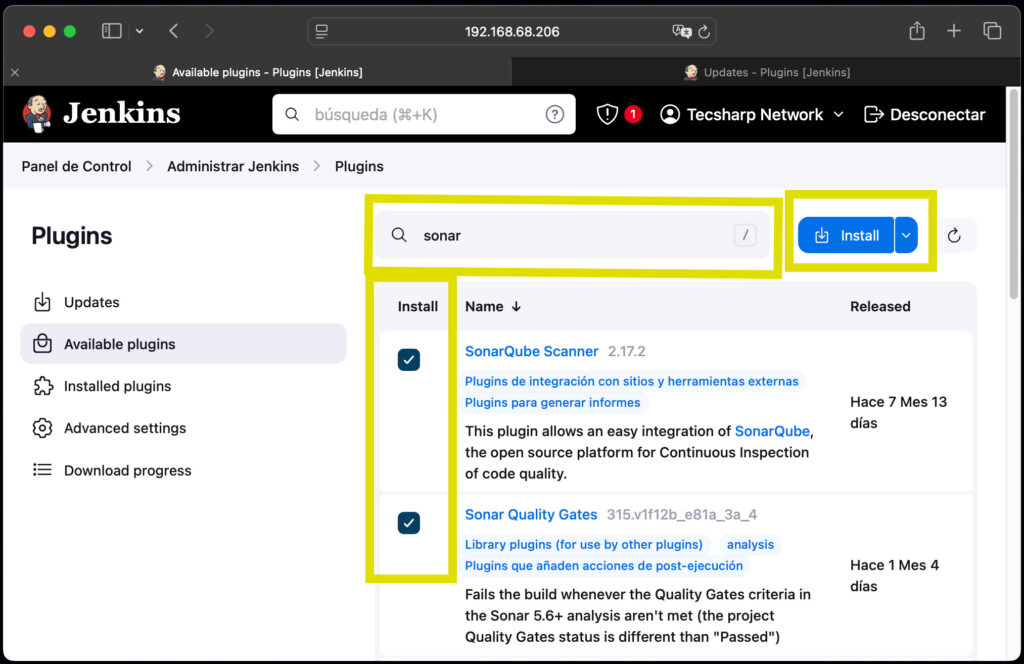The image size is (1024, 664).
Task: Click the search help question mark icon
Action: coord(554,114)
